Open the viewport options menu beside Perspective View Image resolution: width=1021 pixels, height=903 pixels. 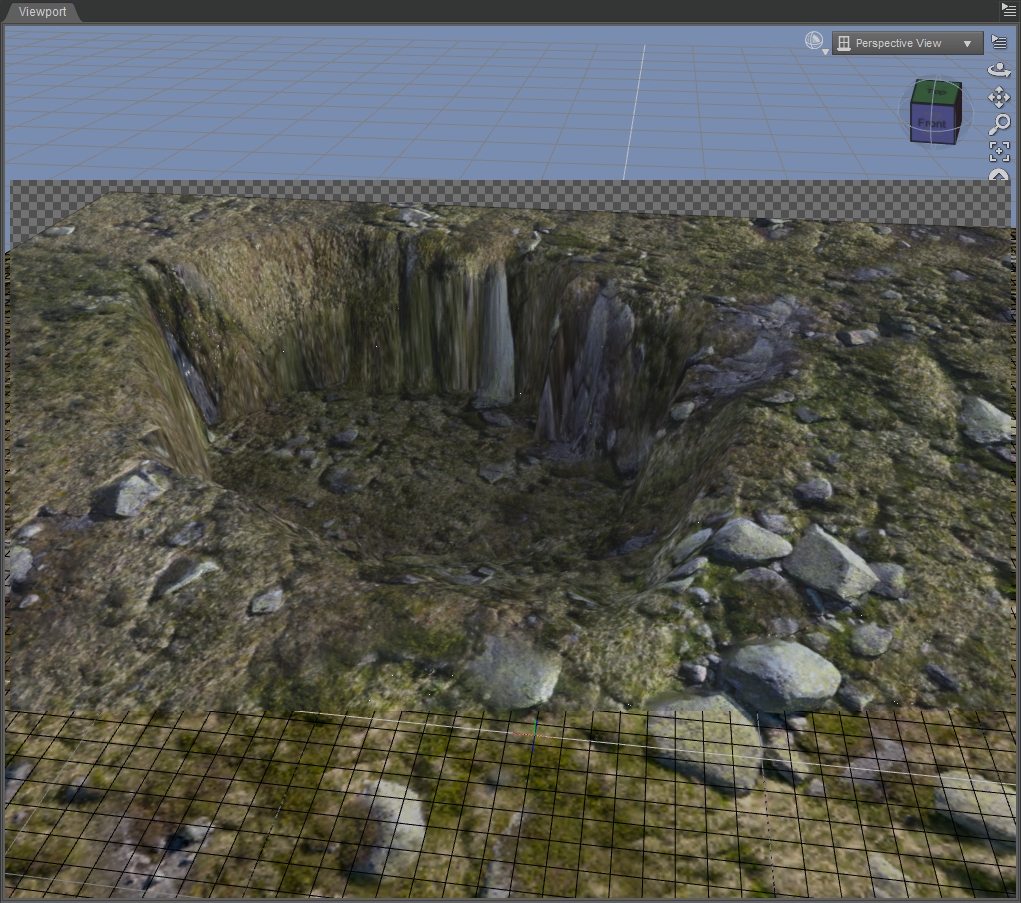click(999, 42)
